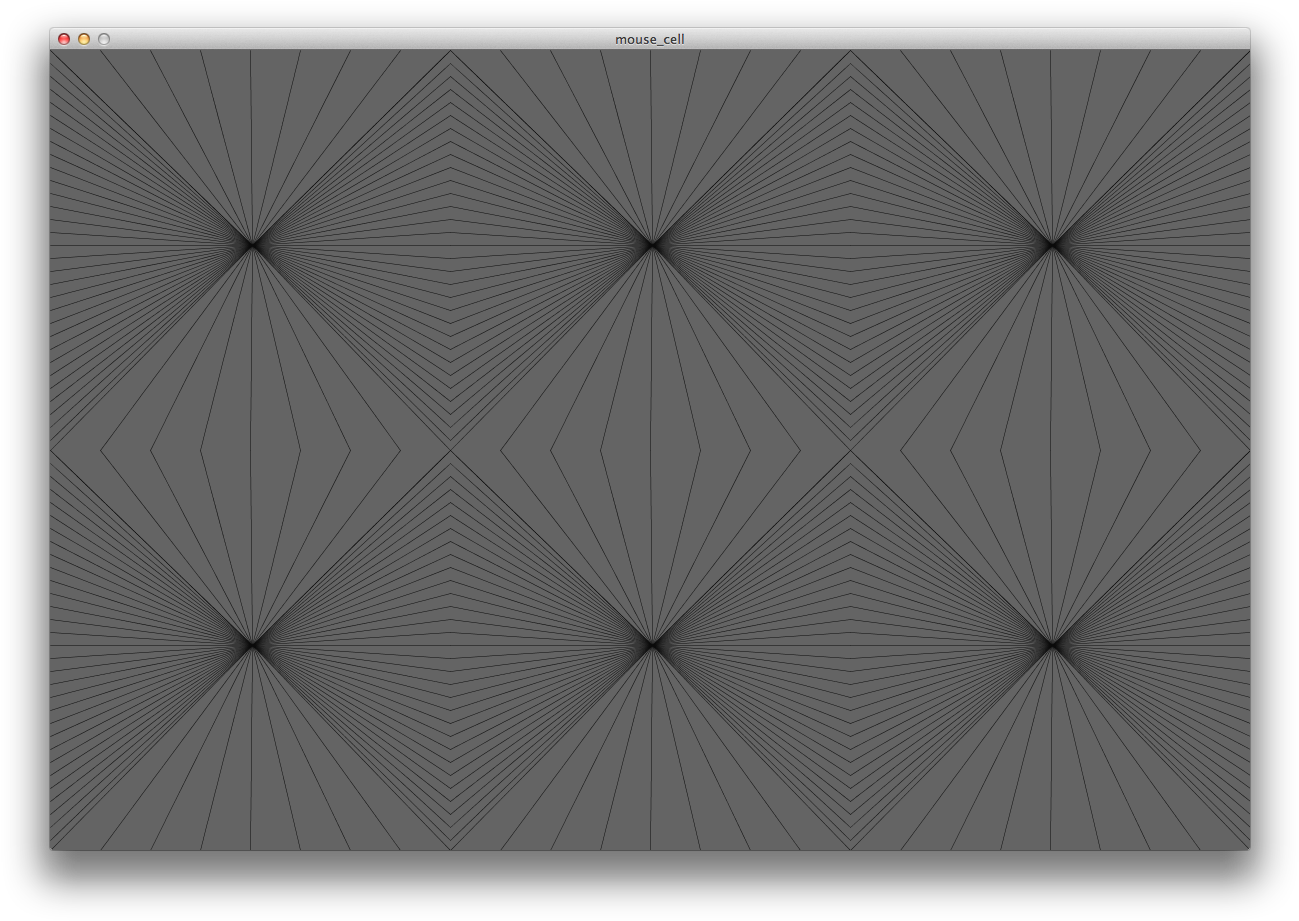Click midway between upper-middle and upper-right convergence points
This screenshot has width=1299, height=921.
click(852, 243)
